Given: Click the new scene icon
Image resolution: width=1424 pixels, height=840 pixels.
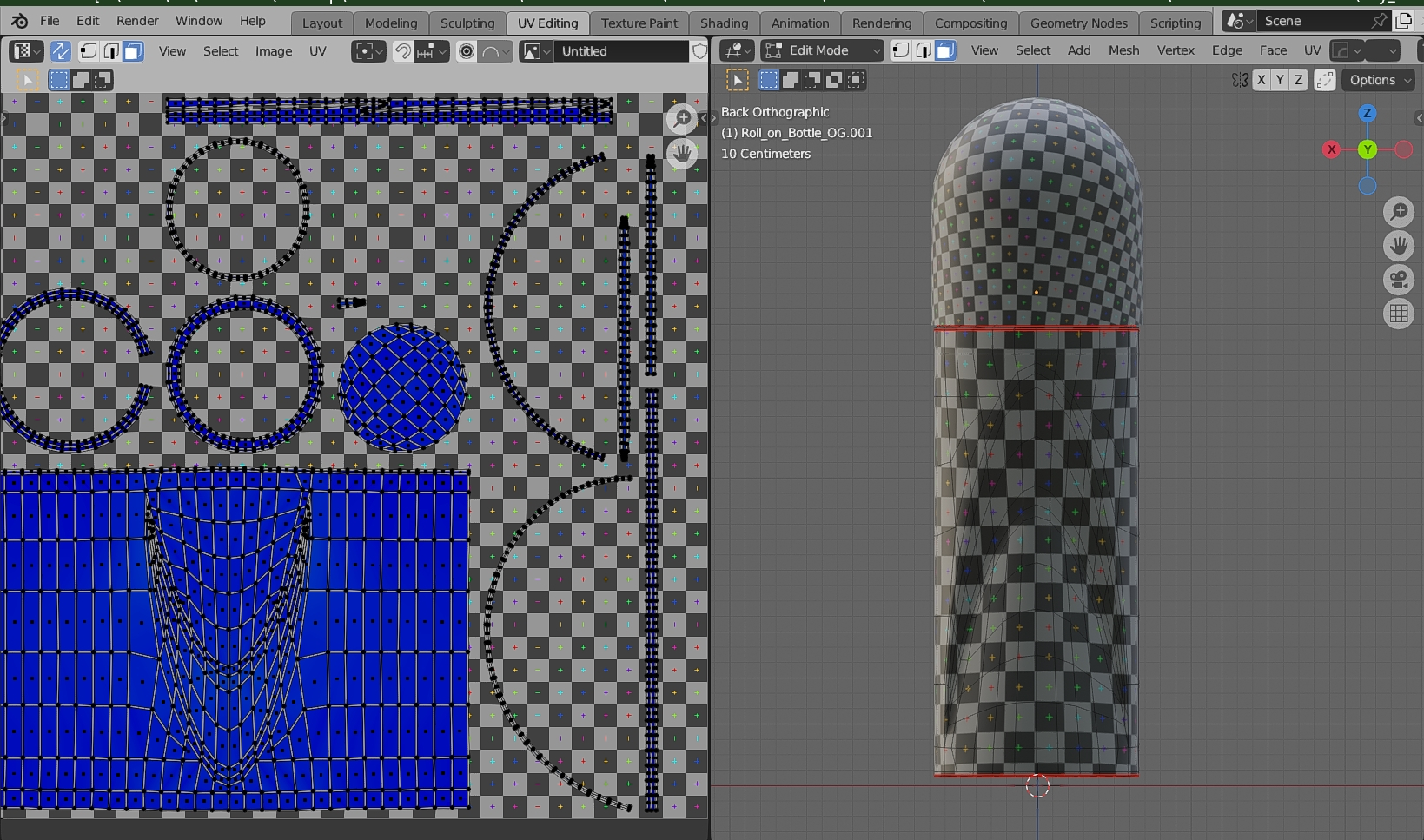Looking at the screenshot, I should (x=1405, y=21).
